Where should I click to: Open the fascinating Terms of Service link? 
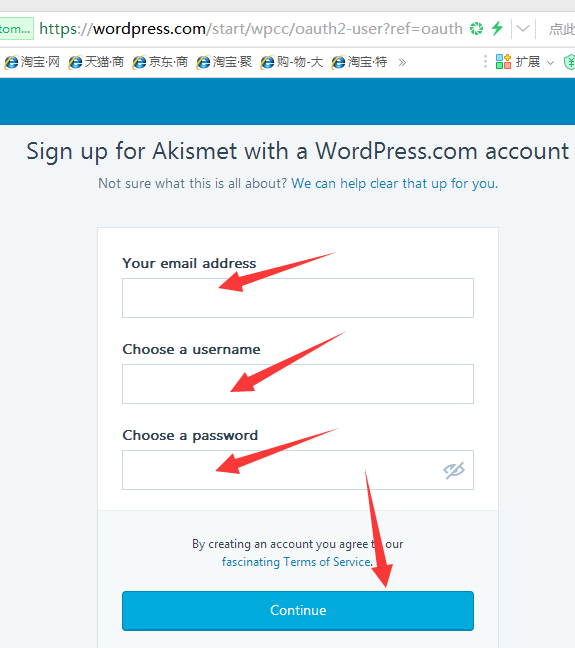297,562
